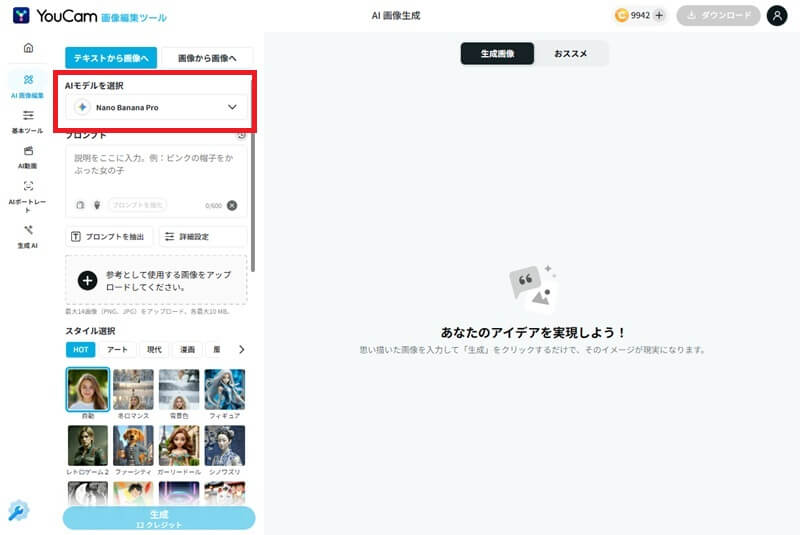Select 基本ツール in the left sidebar
This screenshot has height=535, width=800.
(27, 121)
